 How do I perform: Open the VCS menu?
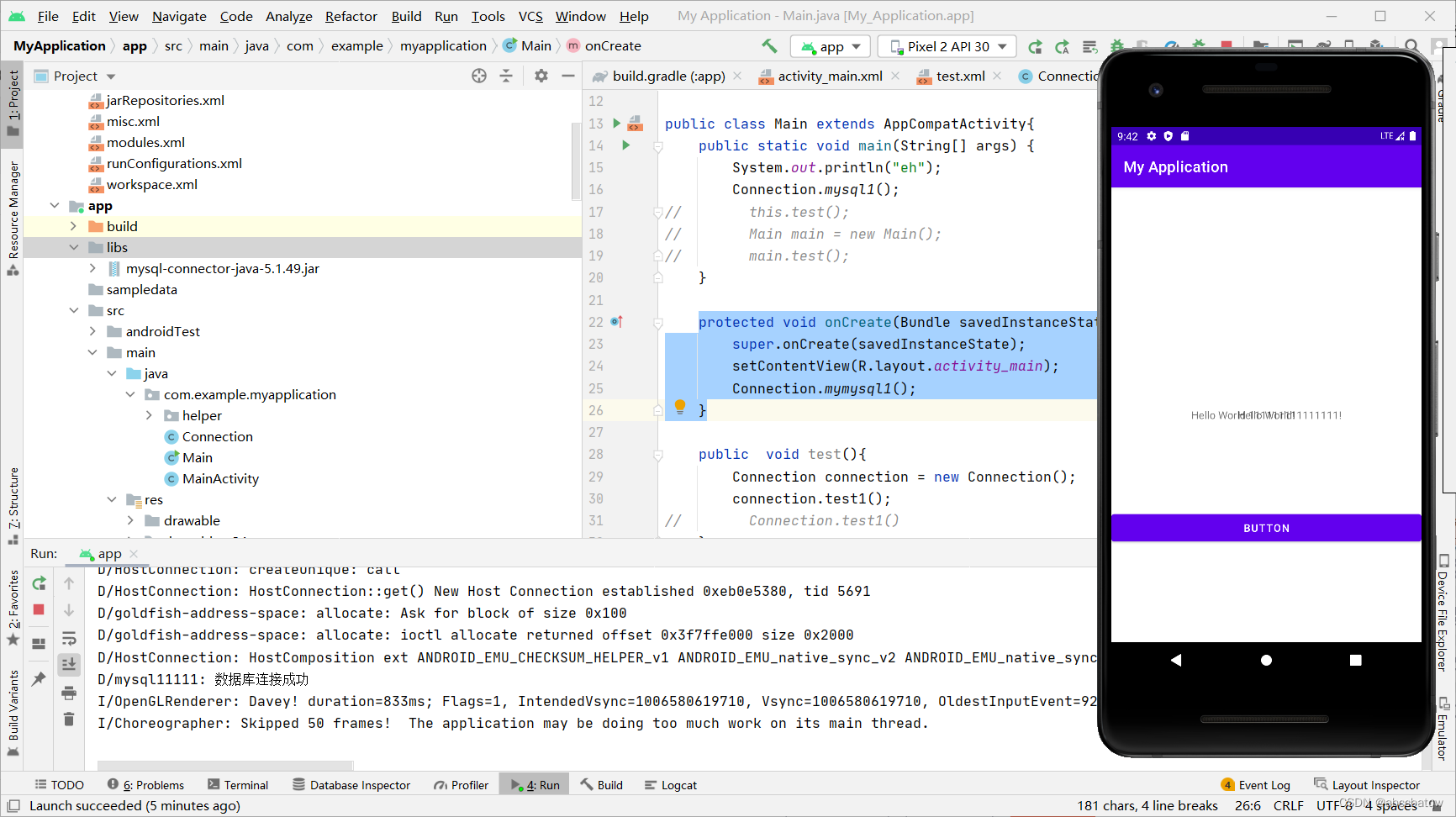point(530,16)
